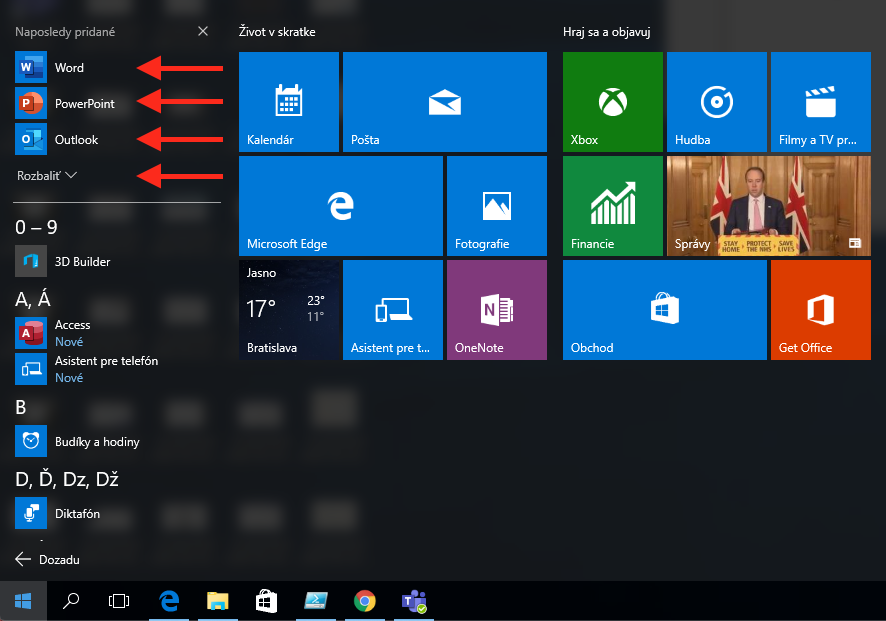Click the Get Office tile

820,310
